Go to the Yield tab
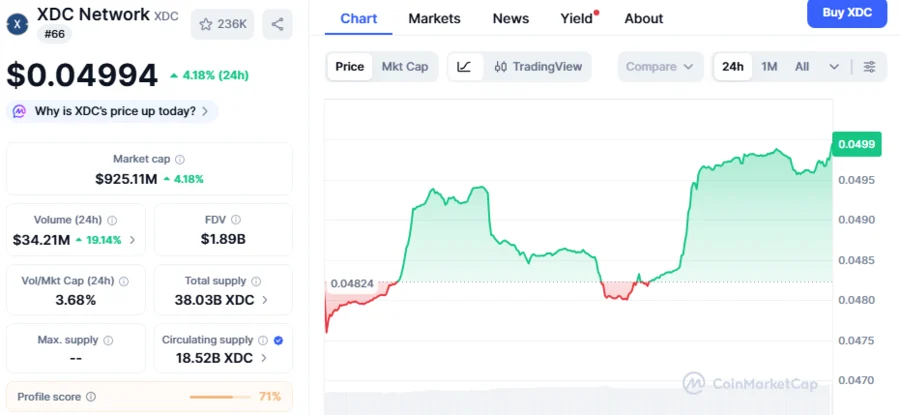Screen dimensions: 900x415 click(577, 18)
